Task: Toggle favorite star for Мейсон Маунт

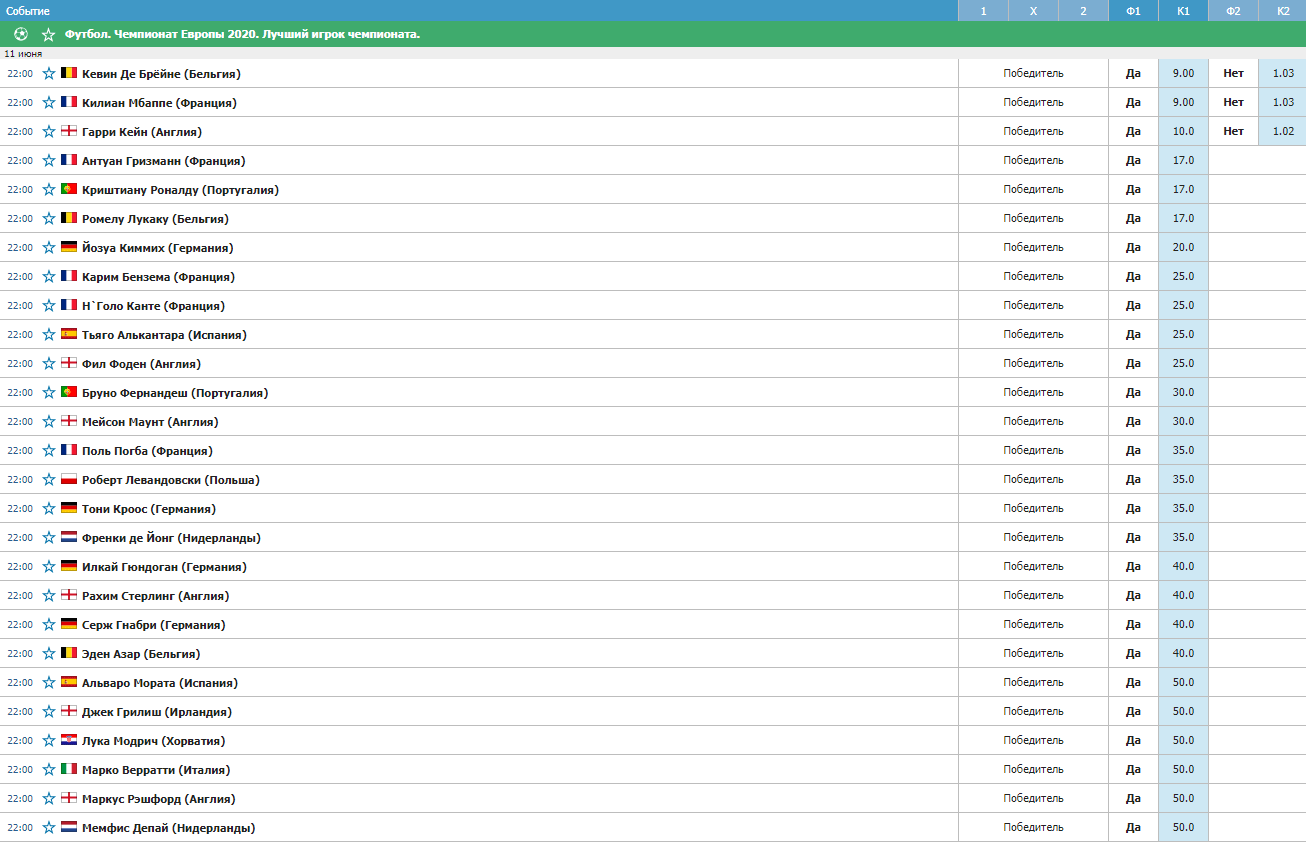Action: click(x=49, y=421)
